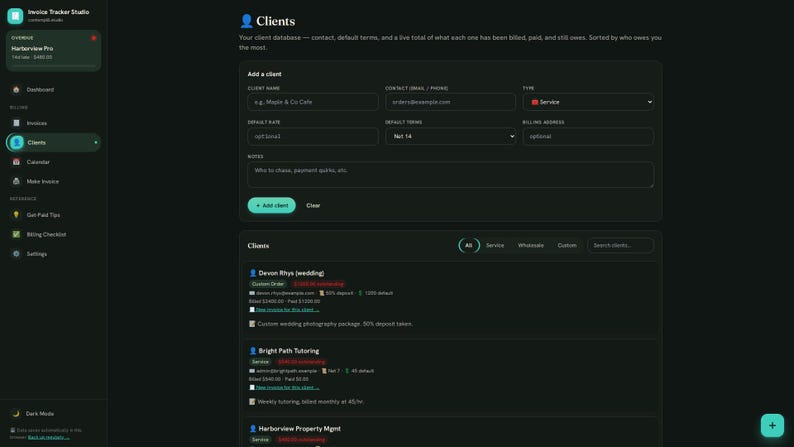
Task: Focus the Client Name input field
Action: 313,102
